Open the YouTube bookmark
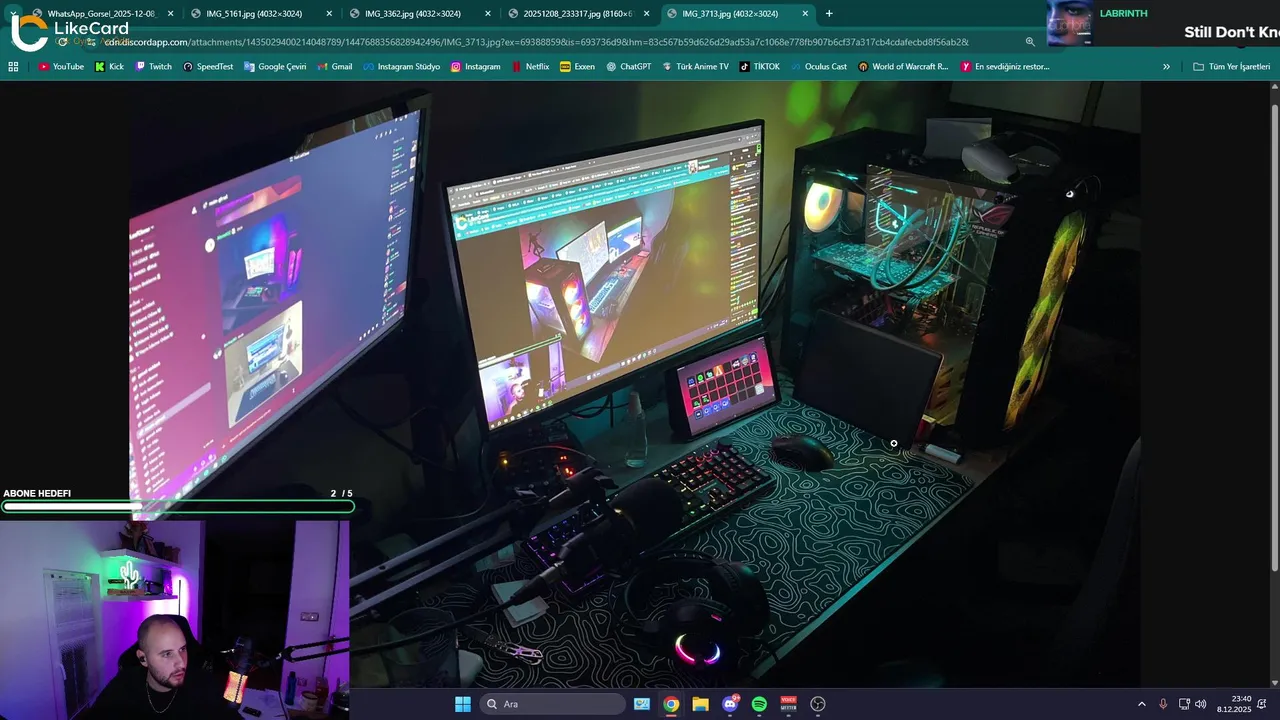1280x720 pixels. [61, 66]
